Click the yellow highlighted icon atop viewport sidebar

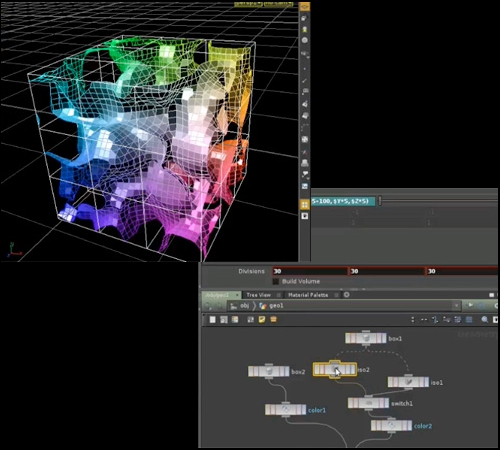(x=304, y=6)
